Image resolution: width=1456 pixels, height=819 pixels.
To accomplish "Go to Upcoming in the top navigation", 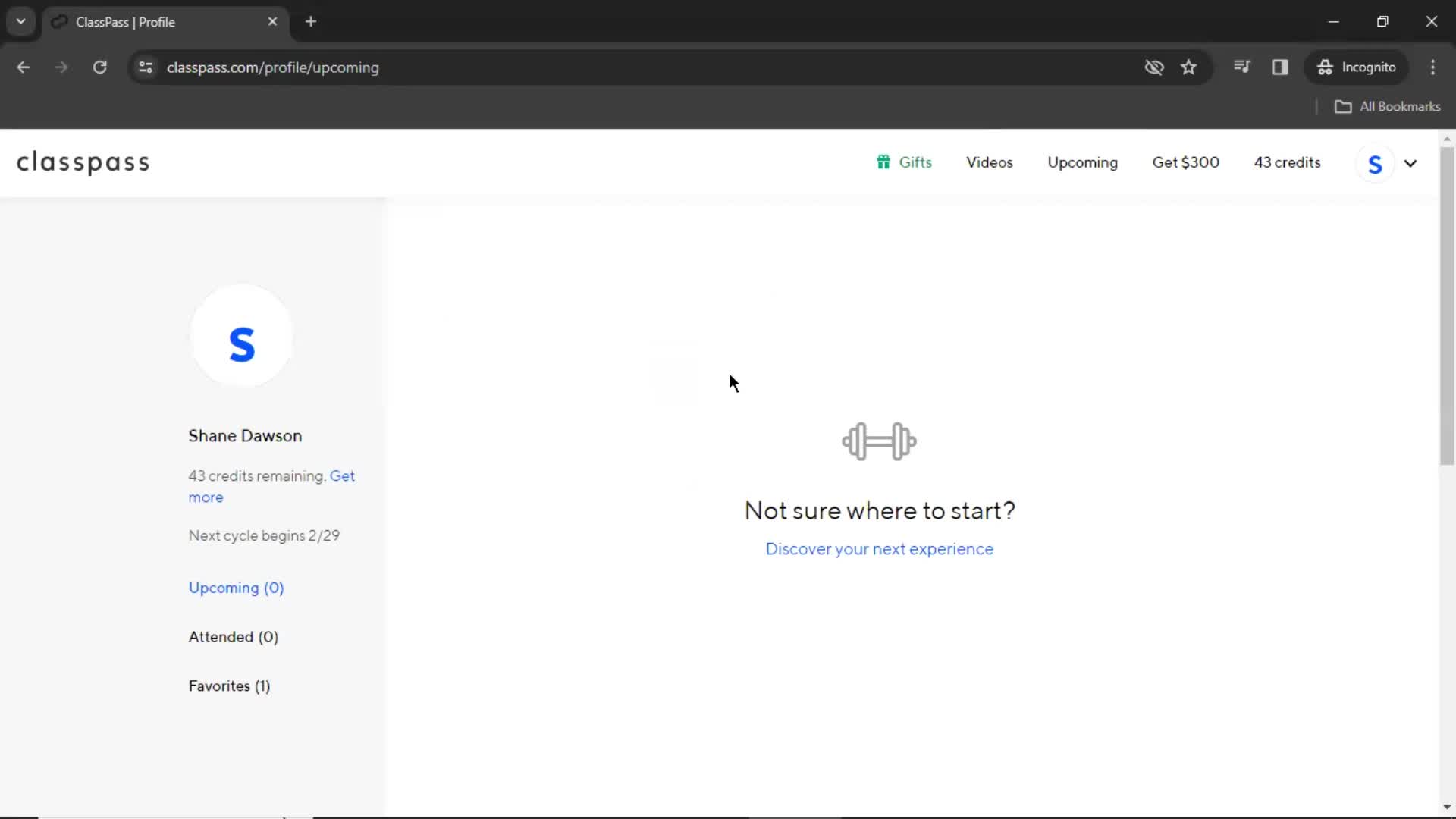I will pyautogui.click(x=1082, y=162).
